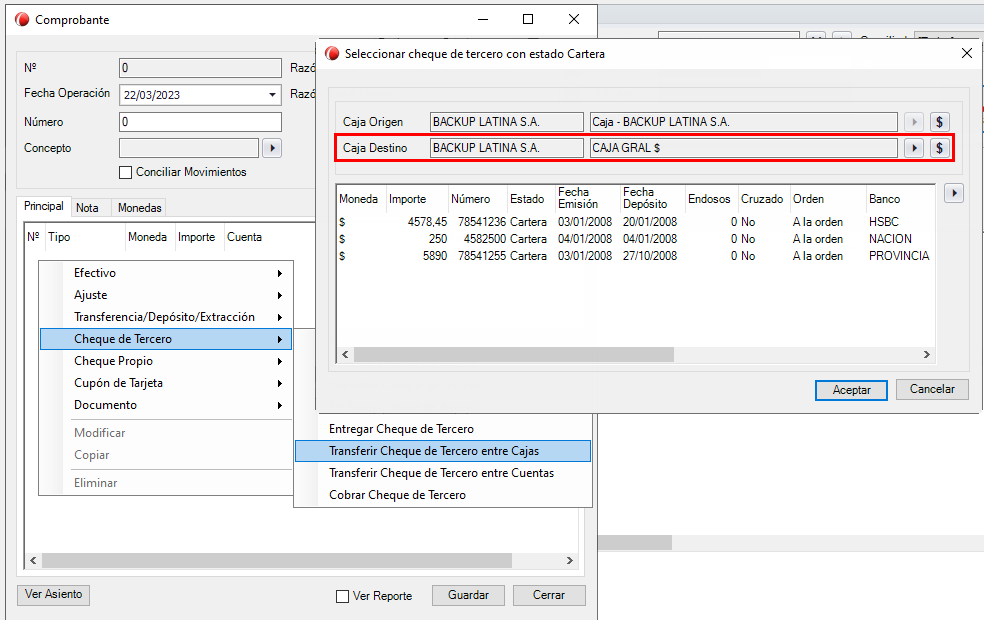The width and height of the screenshot is (984, 620).
Task: Toggle the Conciliar Movimientos checkbox
Action: [x=126, y=172]
